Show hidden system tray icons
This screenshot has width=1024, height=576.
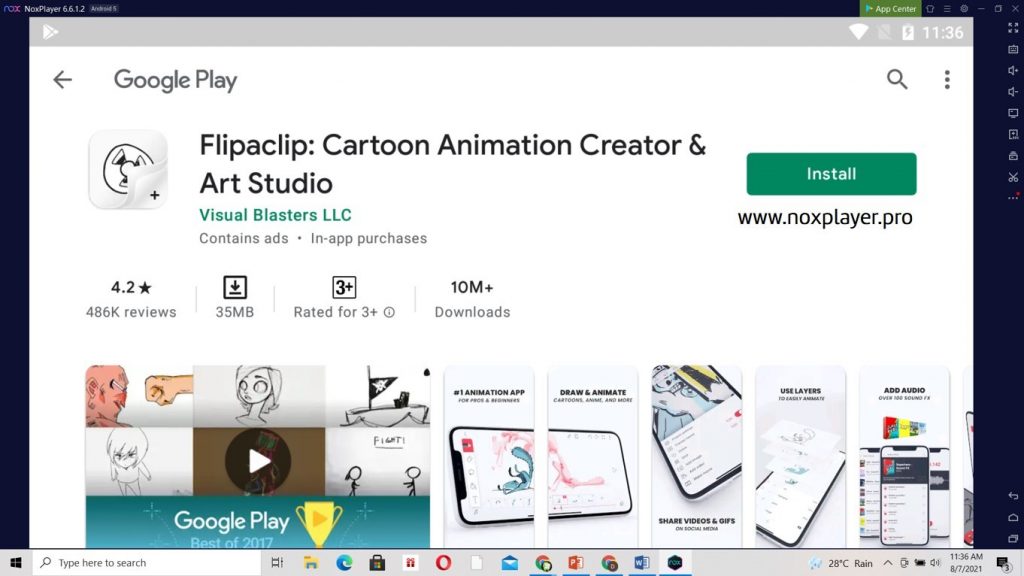coord(888,563)
